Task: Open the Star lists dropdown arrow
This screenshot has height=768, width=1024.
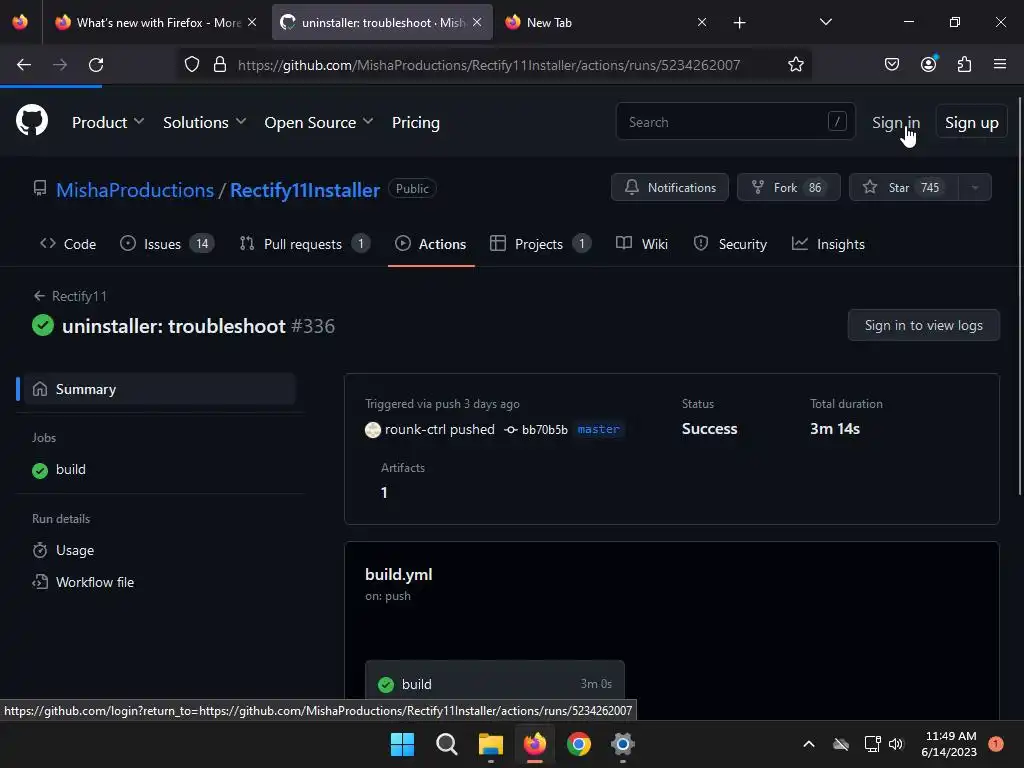Action: [974, 187]
